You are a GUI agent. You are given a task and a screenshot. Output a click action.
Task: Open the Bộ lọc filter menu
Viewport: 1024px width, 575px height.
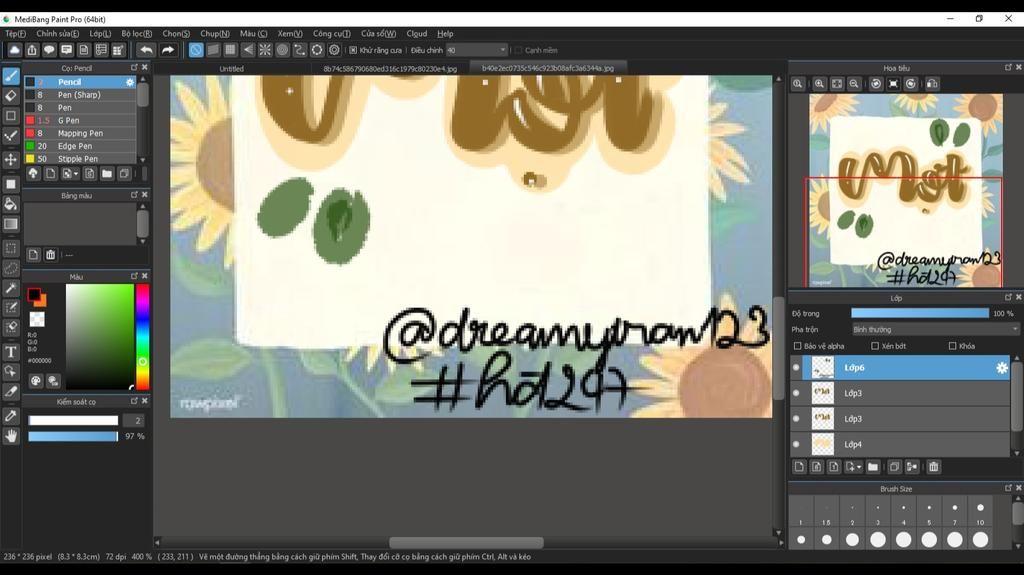[136, 34]
